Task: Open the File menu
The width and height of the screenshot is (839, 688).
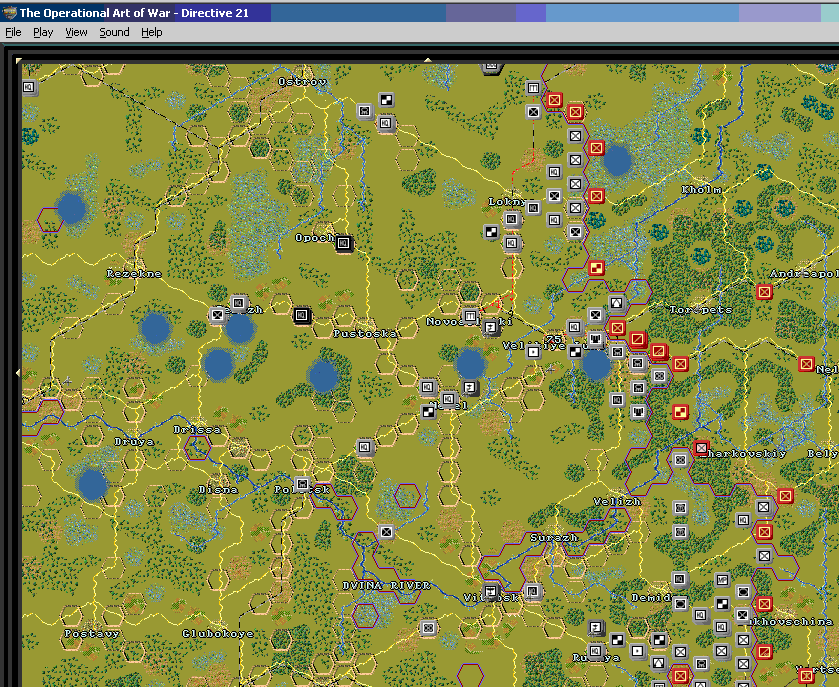Action: 13,32
